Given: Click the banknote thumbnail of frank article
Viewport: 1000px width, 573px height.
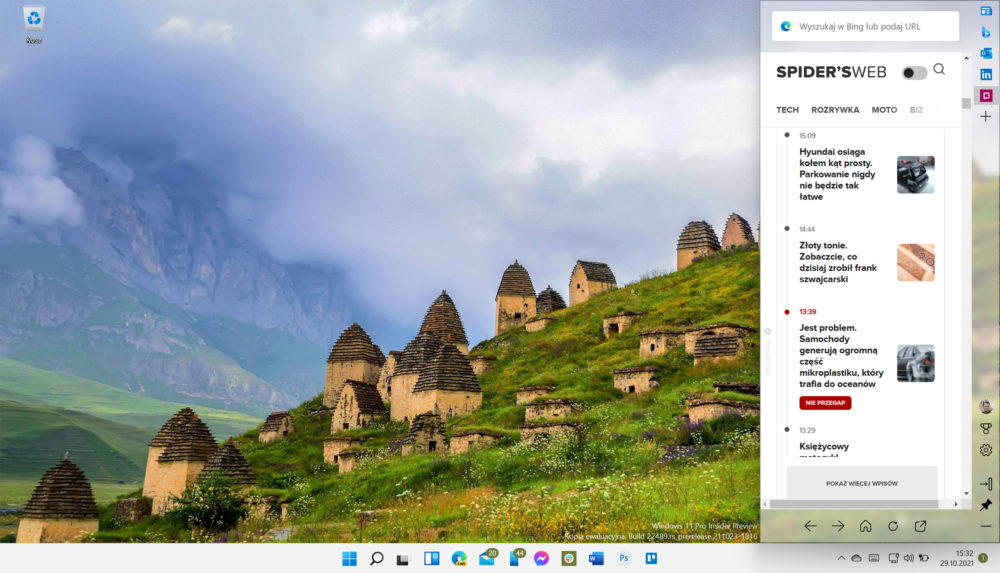Looking at the screenshot, I should coord(915,262).
